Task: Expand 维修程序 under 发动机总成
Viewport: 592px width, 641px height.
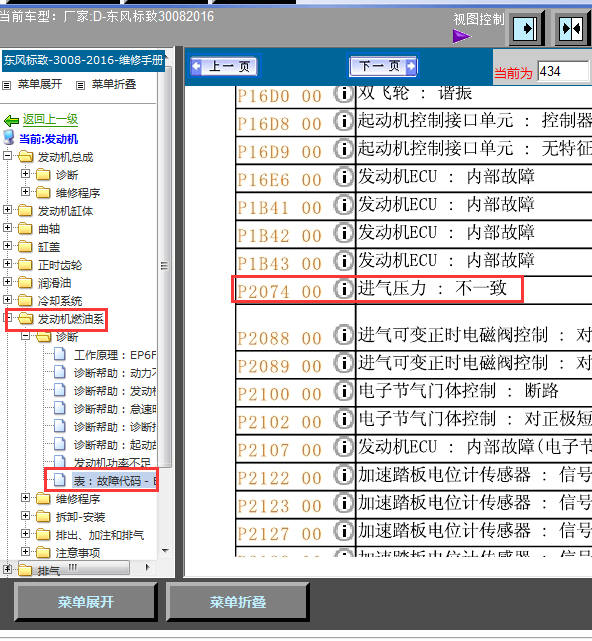Action: [x=25, y=192]
